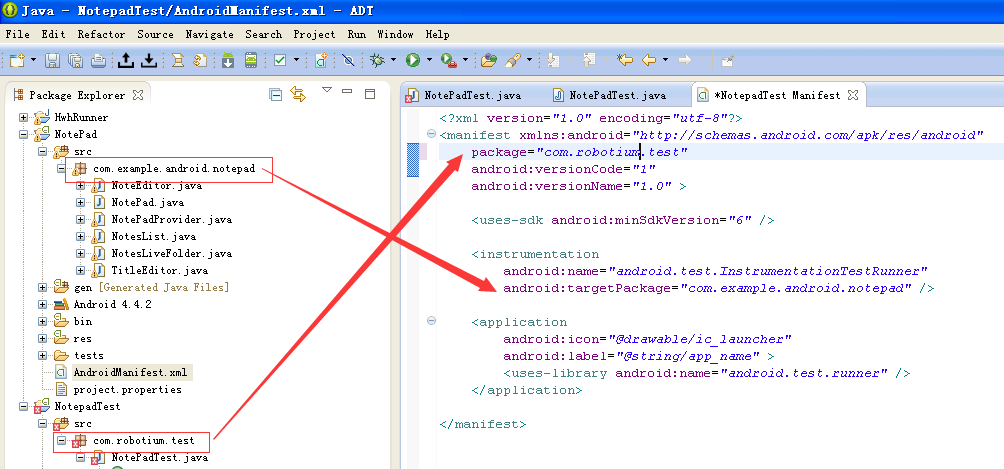Click the skip all breakpoints icon
Screen dimensions: 1004x469
tap(348, 60)
